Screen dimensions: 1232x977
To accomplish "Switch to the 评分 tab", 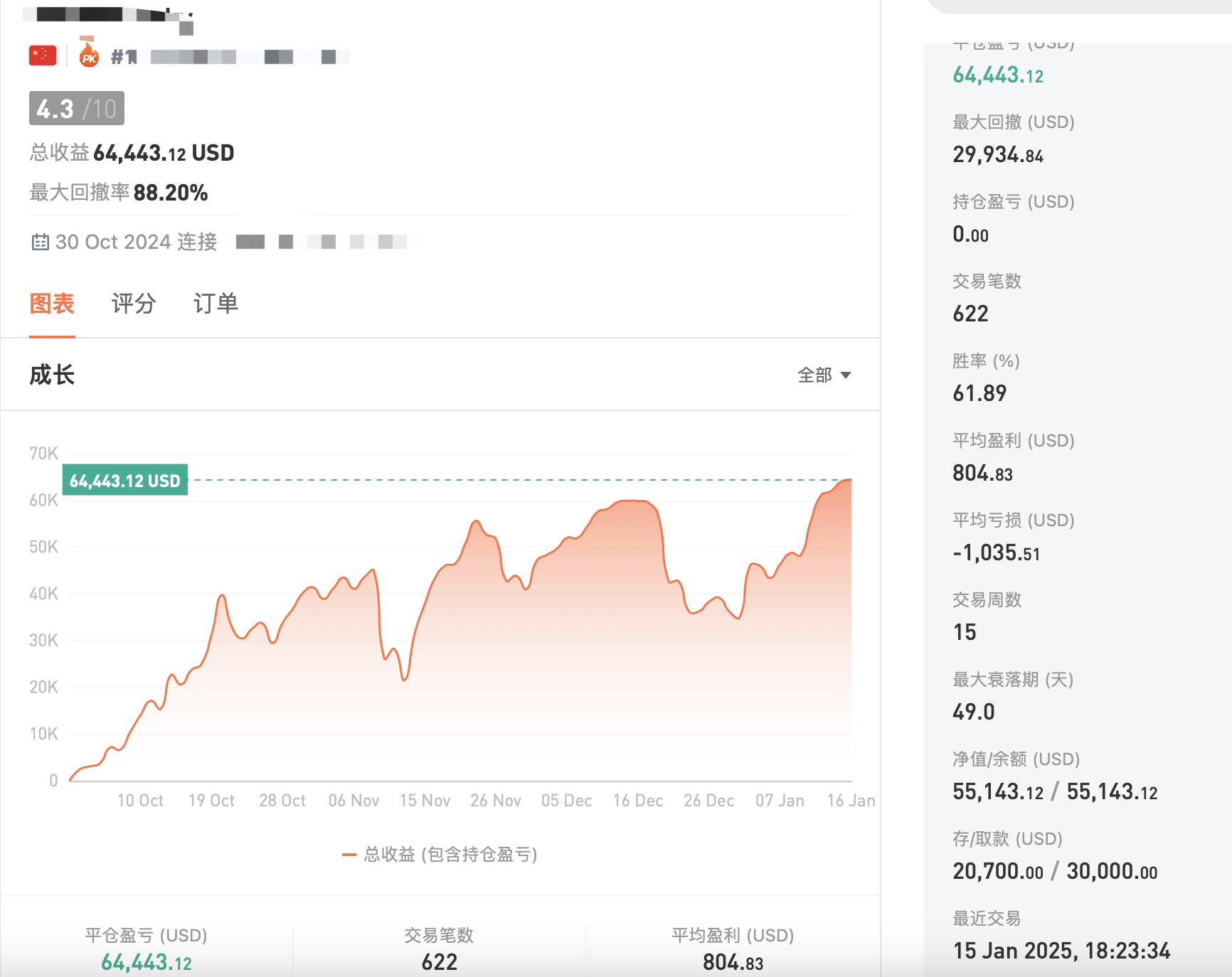I will pos(134,304).
